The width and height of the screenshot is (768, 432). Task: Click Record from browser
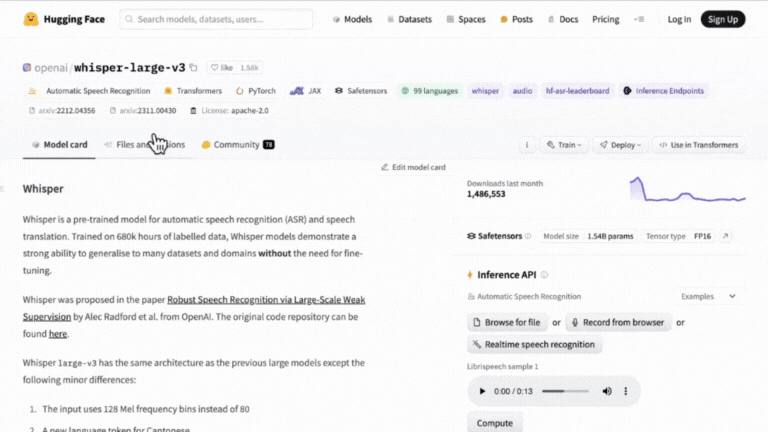click(x=617, y=322)
